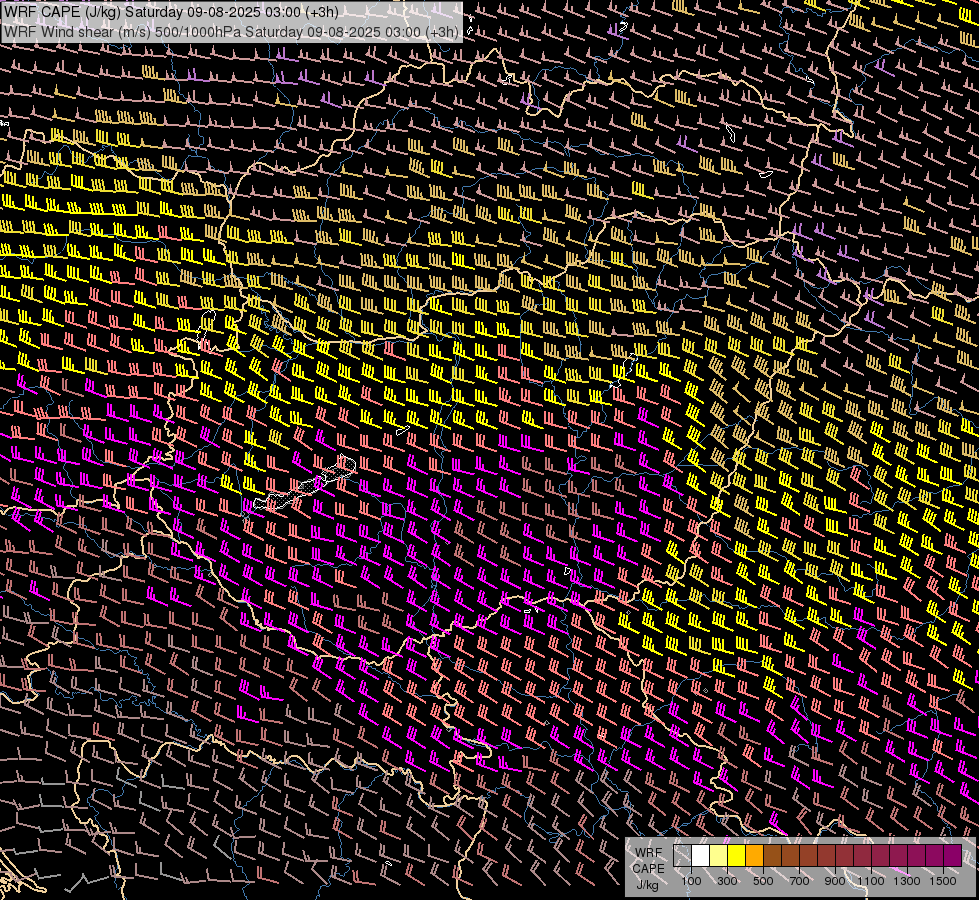Click the 500 legend value

tap(763, 881)
